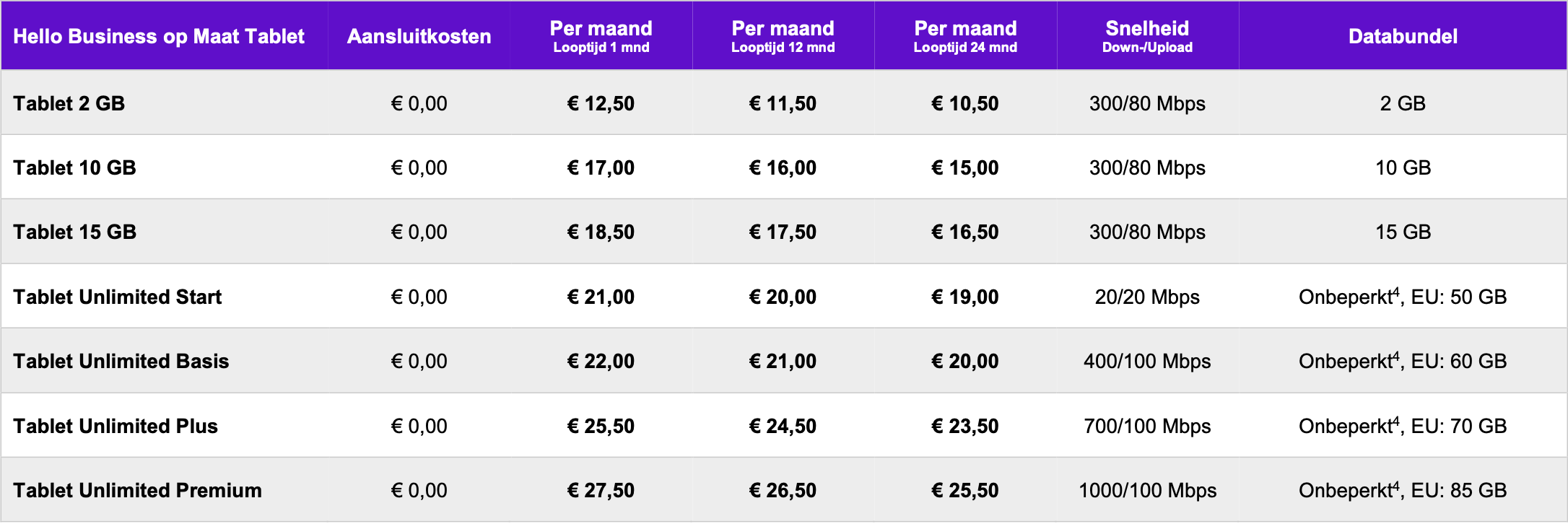Screen dimensions: 1568x524
Task: Select the € 26,50 price cell
Action: point(783,490)
